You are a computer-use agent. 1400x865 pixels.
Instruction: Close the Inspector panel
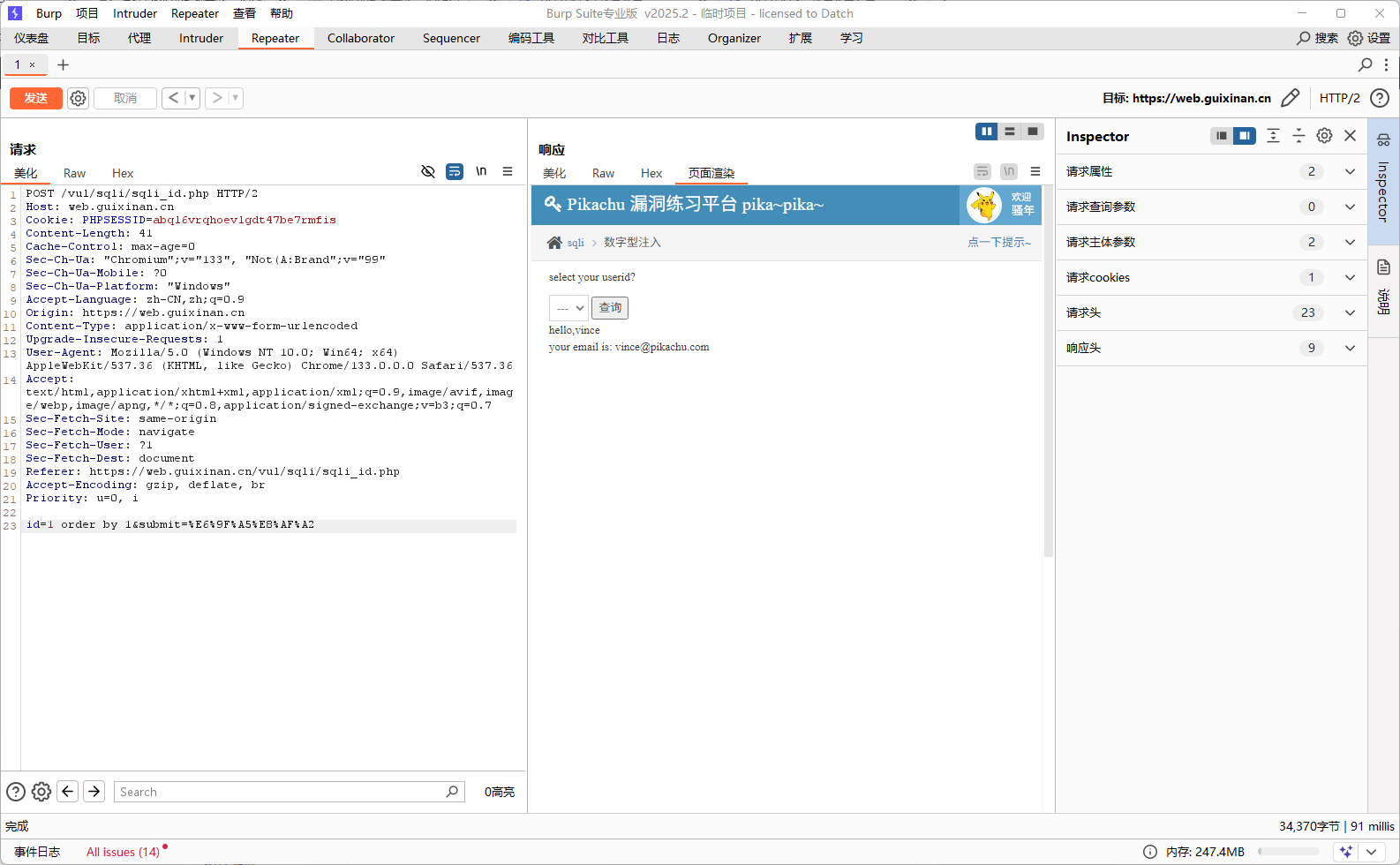[x=1350, y=136]
